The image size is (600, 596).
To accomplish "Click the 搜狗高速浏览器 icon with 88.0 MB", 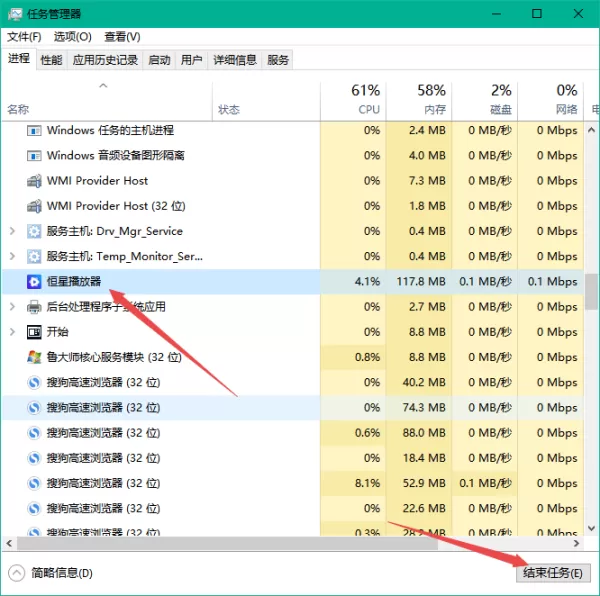I will click(x=34, y=433).
